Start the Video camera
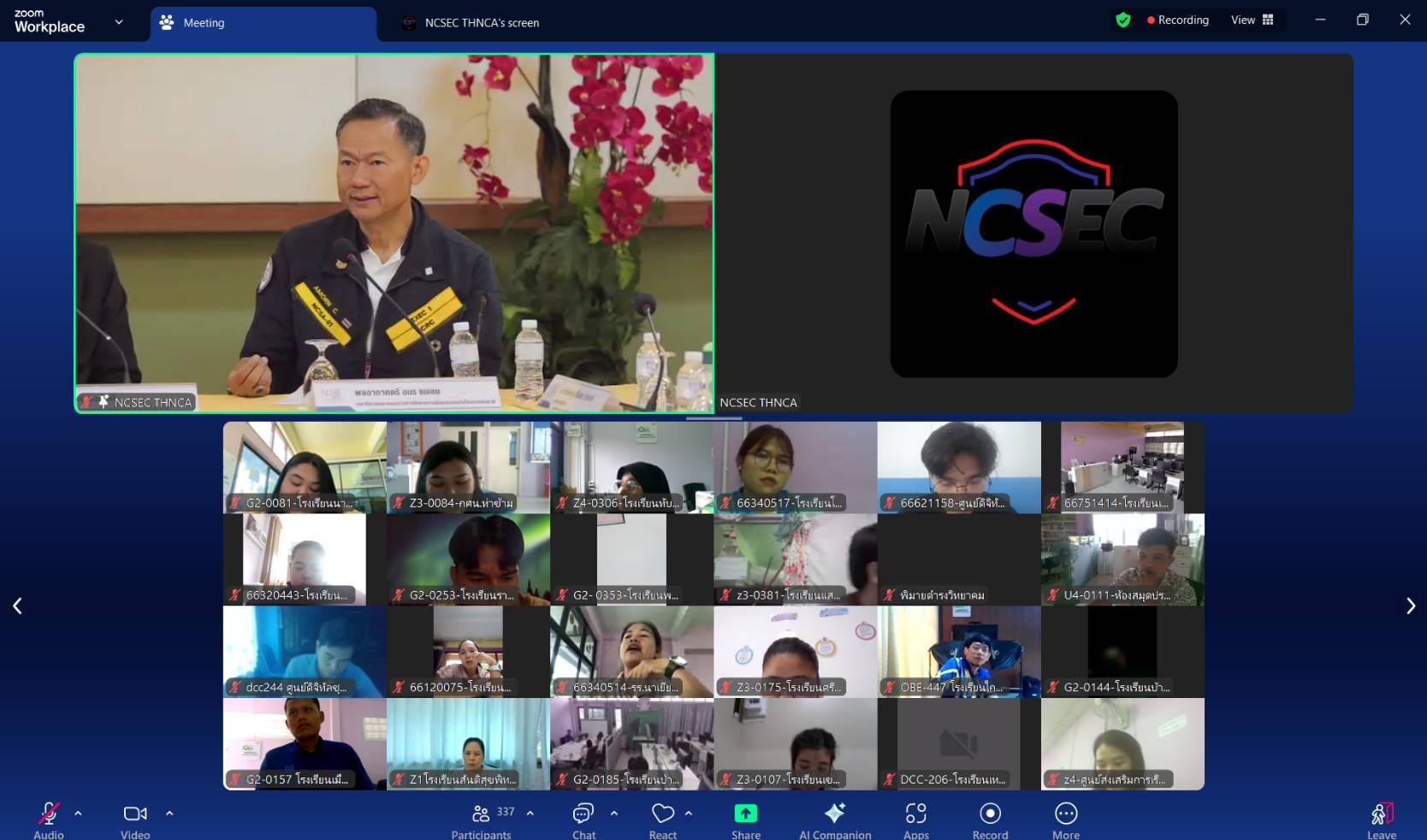The width and height of the screenshot is (1427, 840). coord(135,819)
